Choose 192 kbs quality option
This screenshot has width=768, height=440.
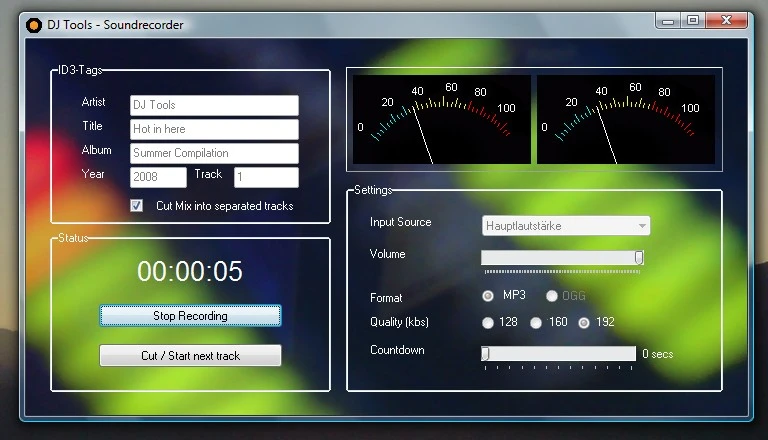(584, 323)
